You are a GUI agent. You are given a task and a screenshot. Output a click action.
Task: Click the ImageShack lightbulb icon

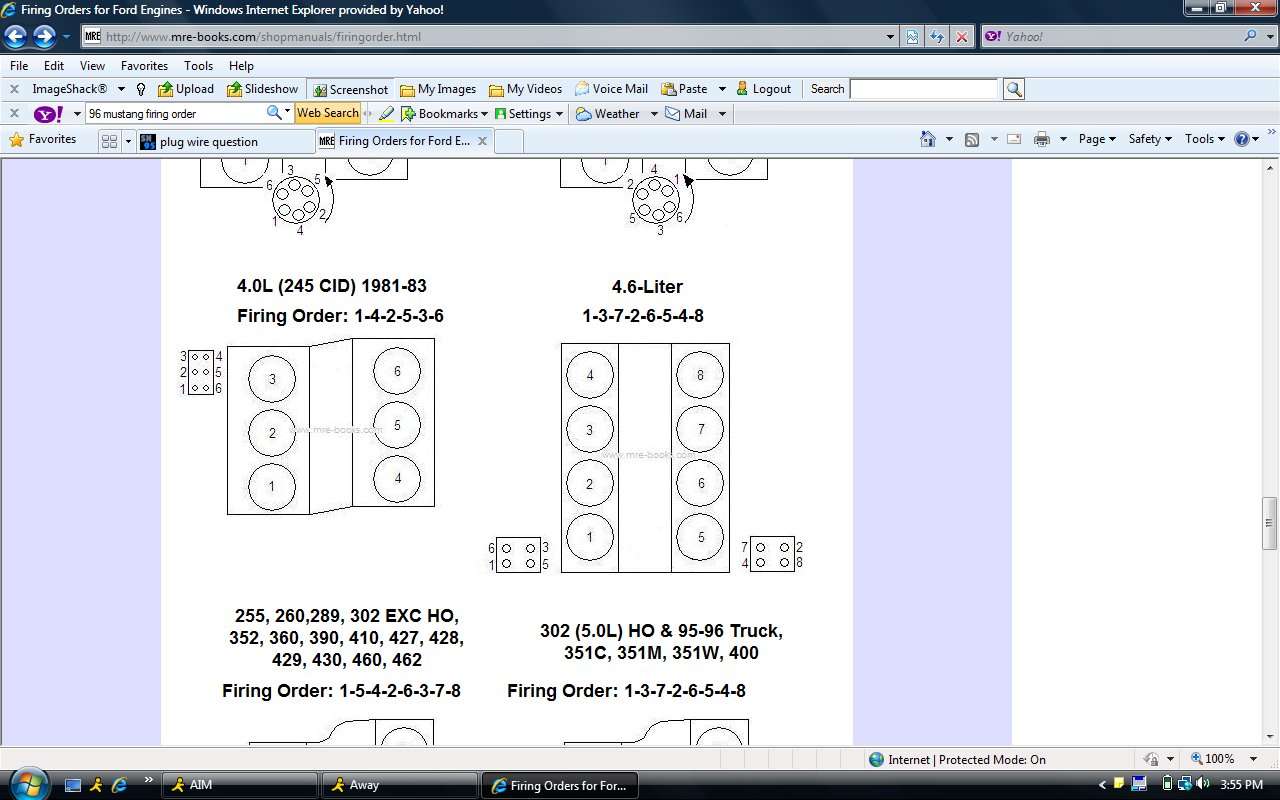click(141, 89)
